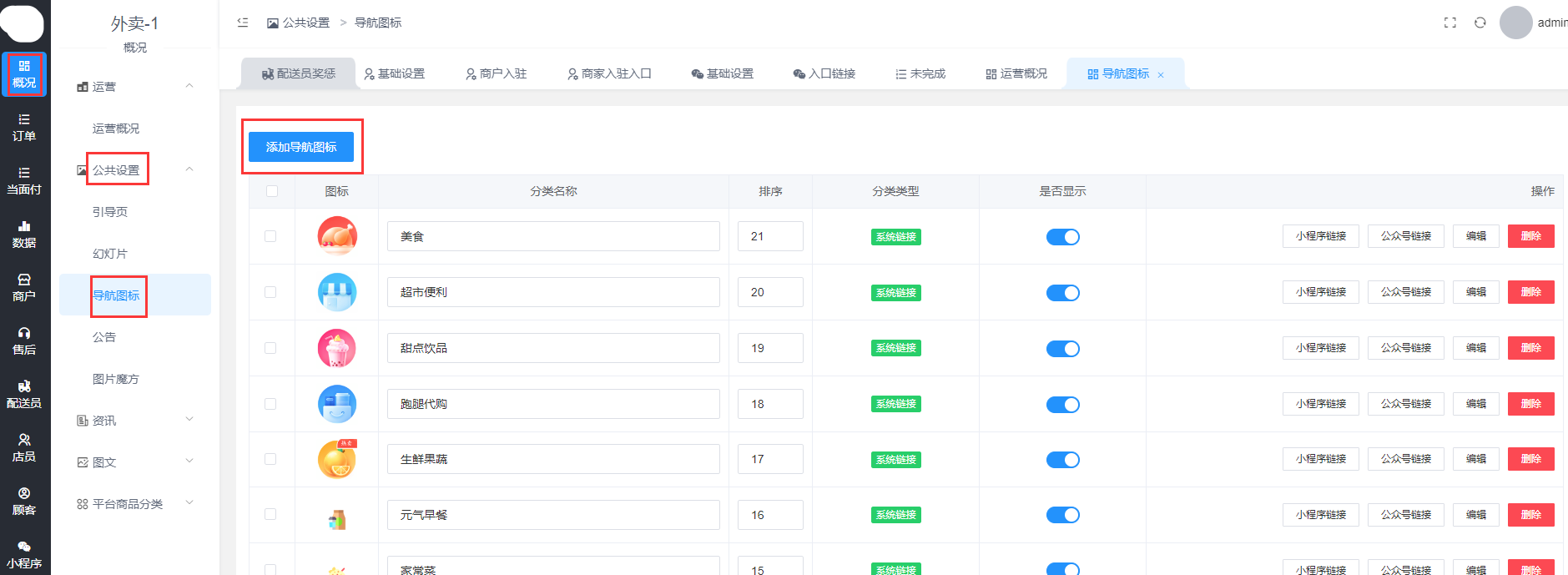This screenshot has height=575, width=1568.
Task: Select the 售后 after-sales headset icon
Action: pyautogui.click(x=24, y=340)
